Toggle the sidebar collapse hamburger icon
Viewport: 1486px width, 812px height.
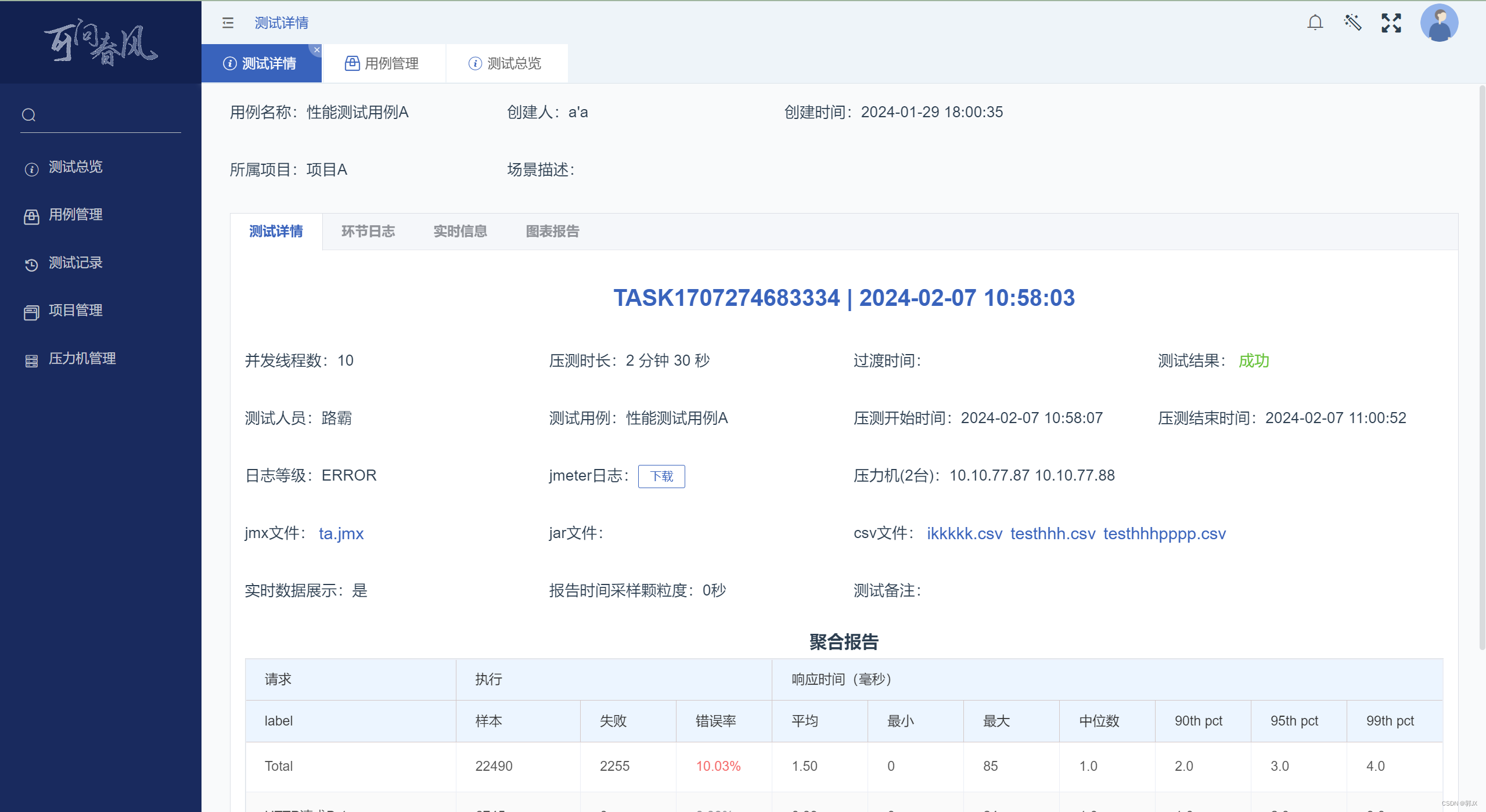click(228, 23)
